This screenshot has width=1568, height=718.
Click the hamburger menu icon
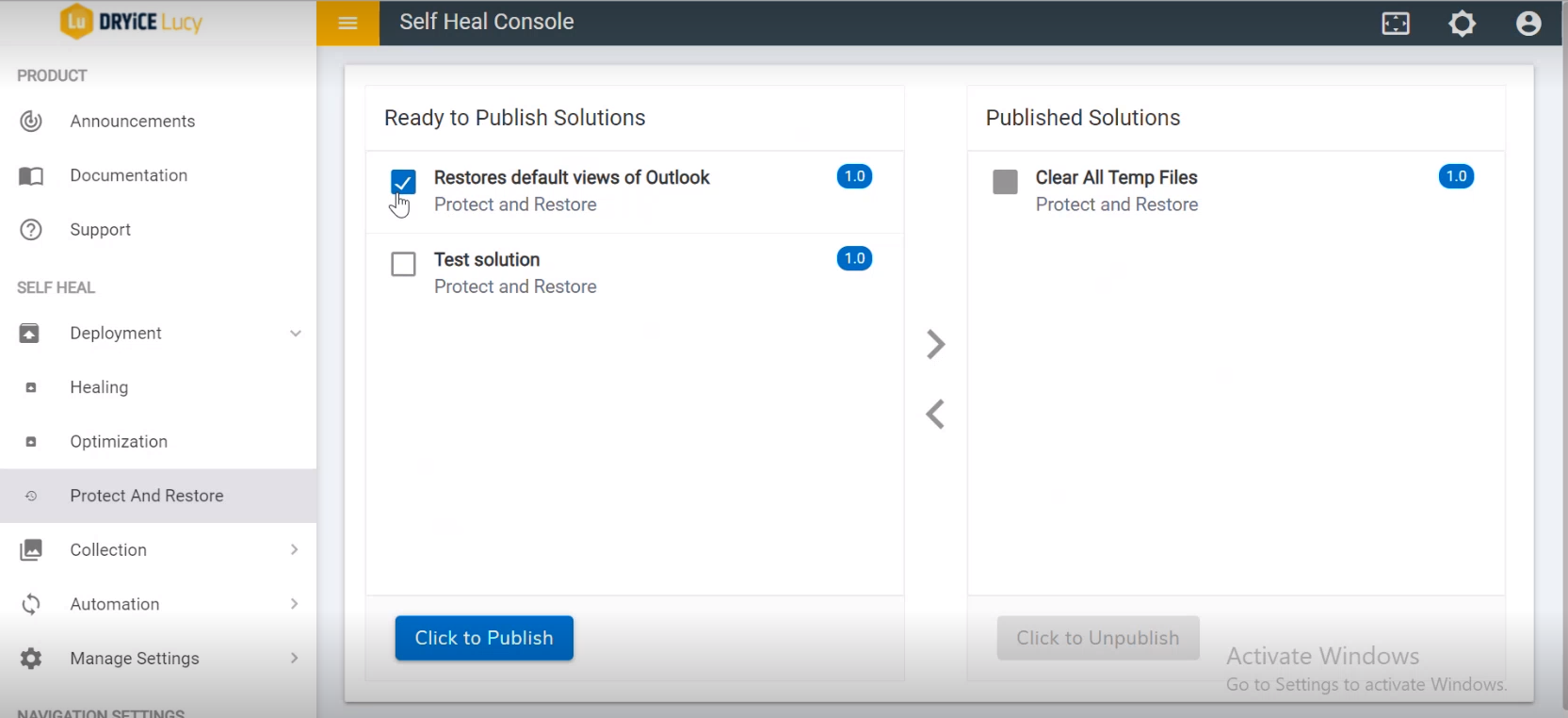[348, 23]
